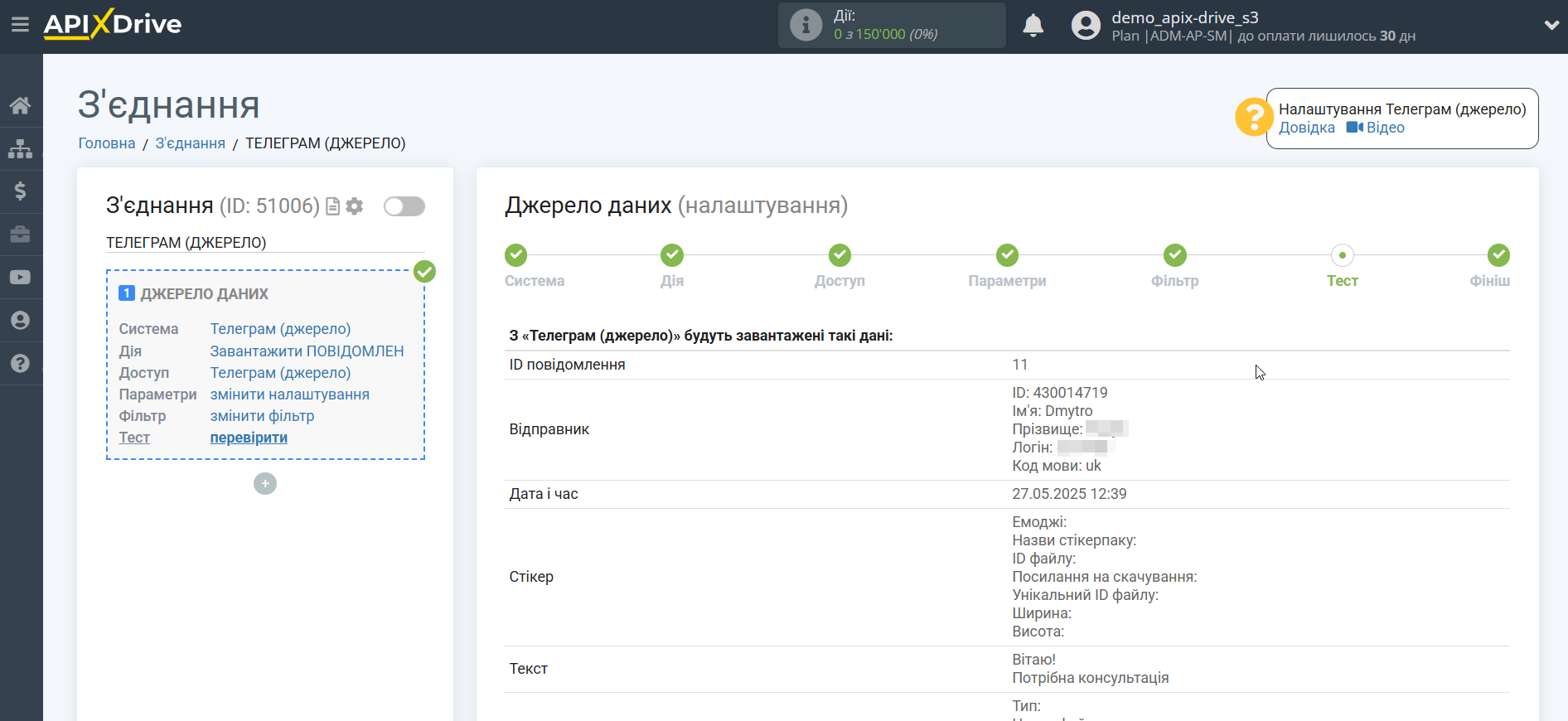Click змінити фільтр link
The height and width of the screenshot is (721, 1568).
[x=262, y=416]
